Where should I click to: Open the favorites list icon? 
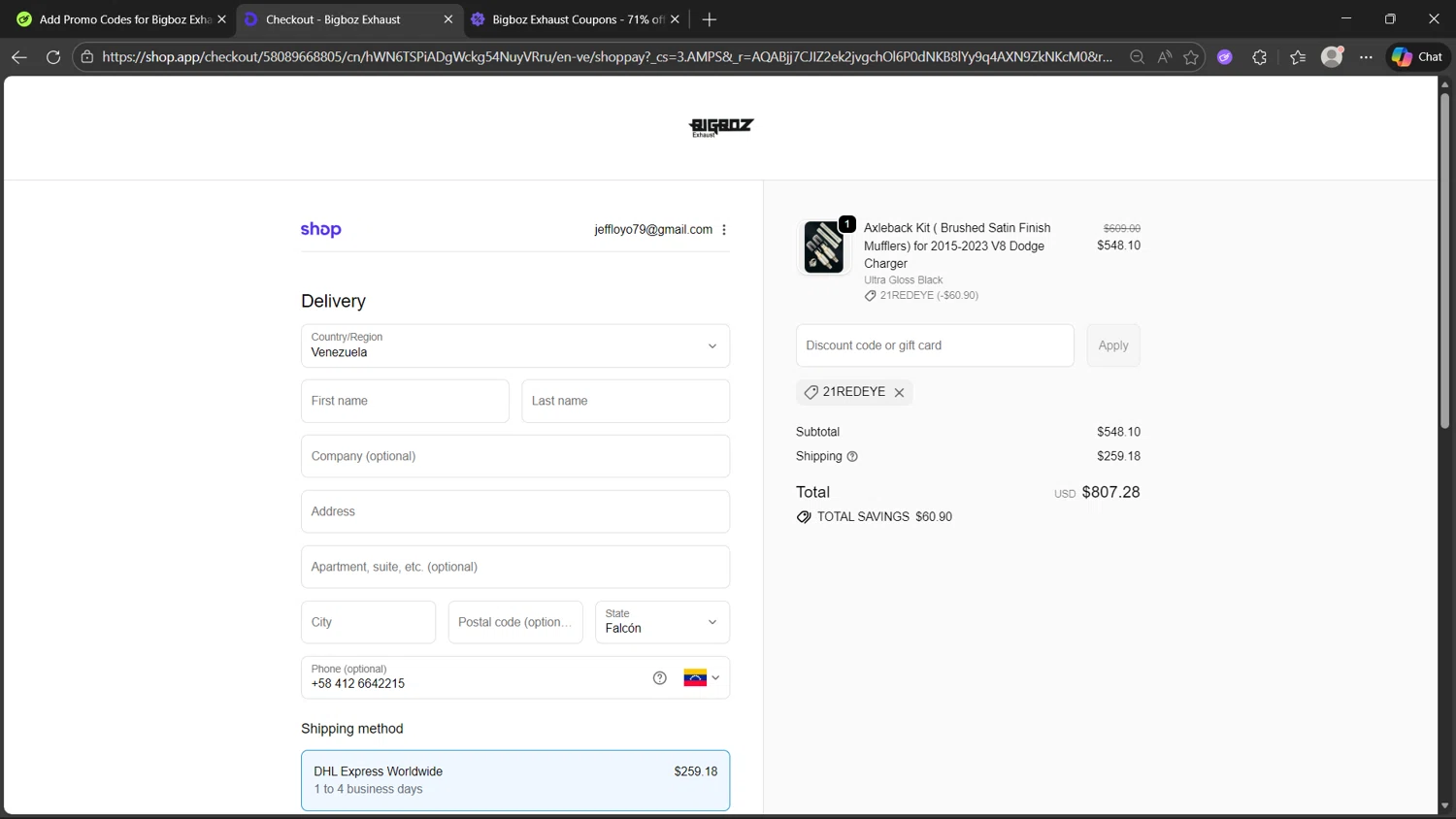tap(1298, 57)
